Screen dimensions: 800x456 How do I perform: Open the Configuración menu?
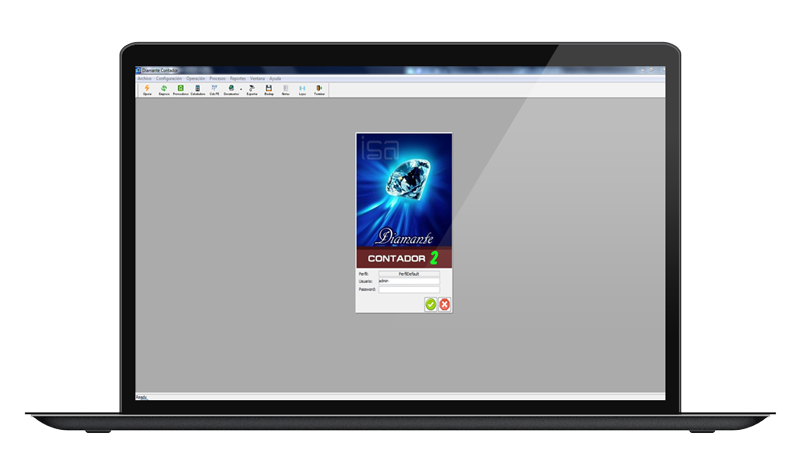169,79
